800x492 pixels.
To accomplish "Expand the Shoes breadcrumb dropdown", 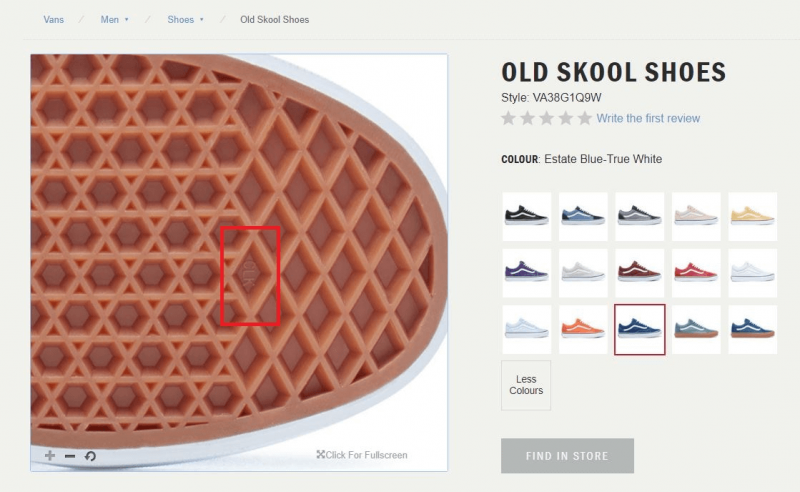I will (x=201, y=20).
